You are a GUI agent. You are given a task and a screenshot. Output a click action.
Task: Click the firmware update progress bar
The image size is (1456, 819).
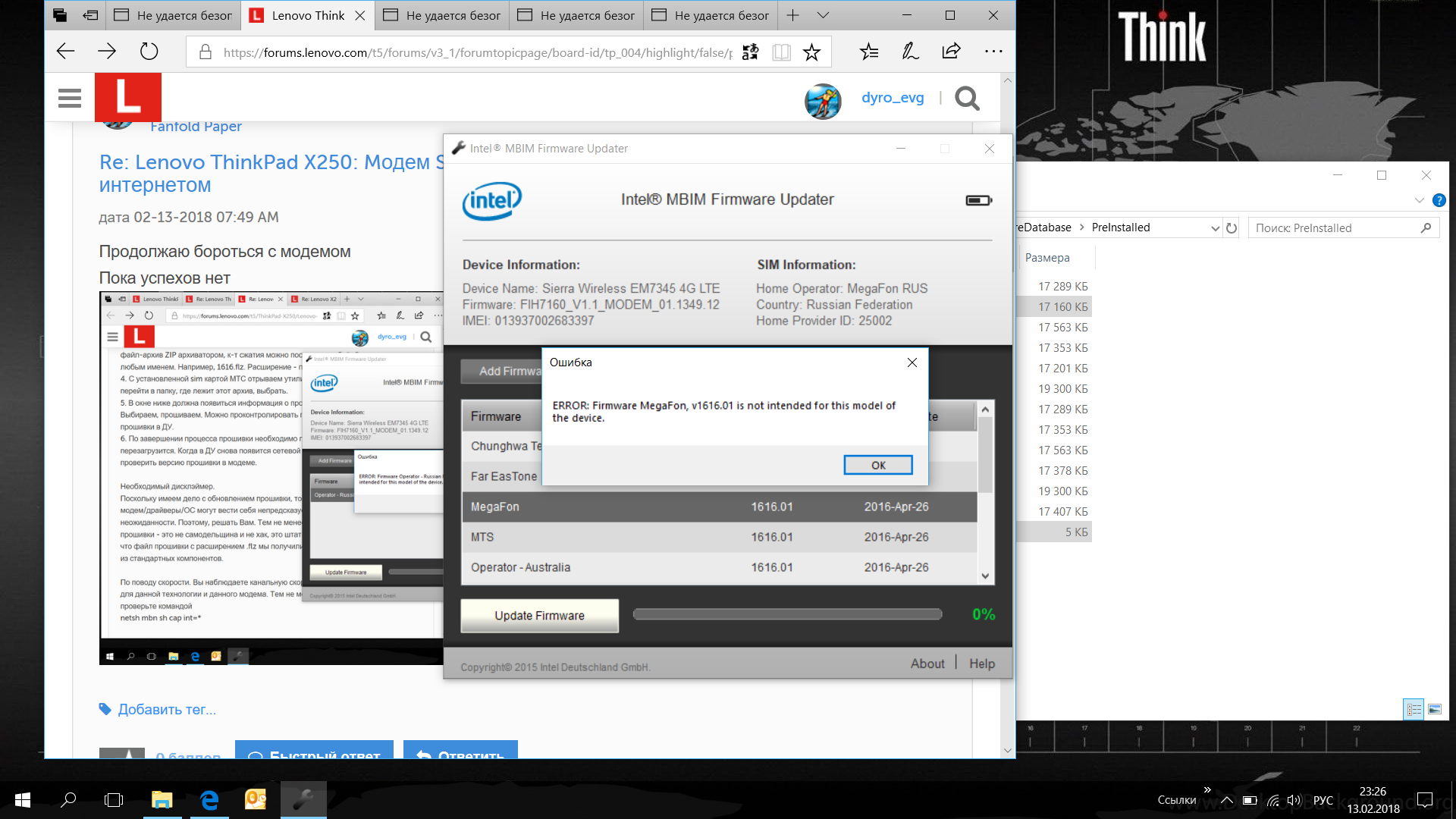pos(787,614)
